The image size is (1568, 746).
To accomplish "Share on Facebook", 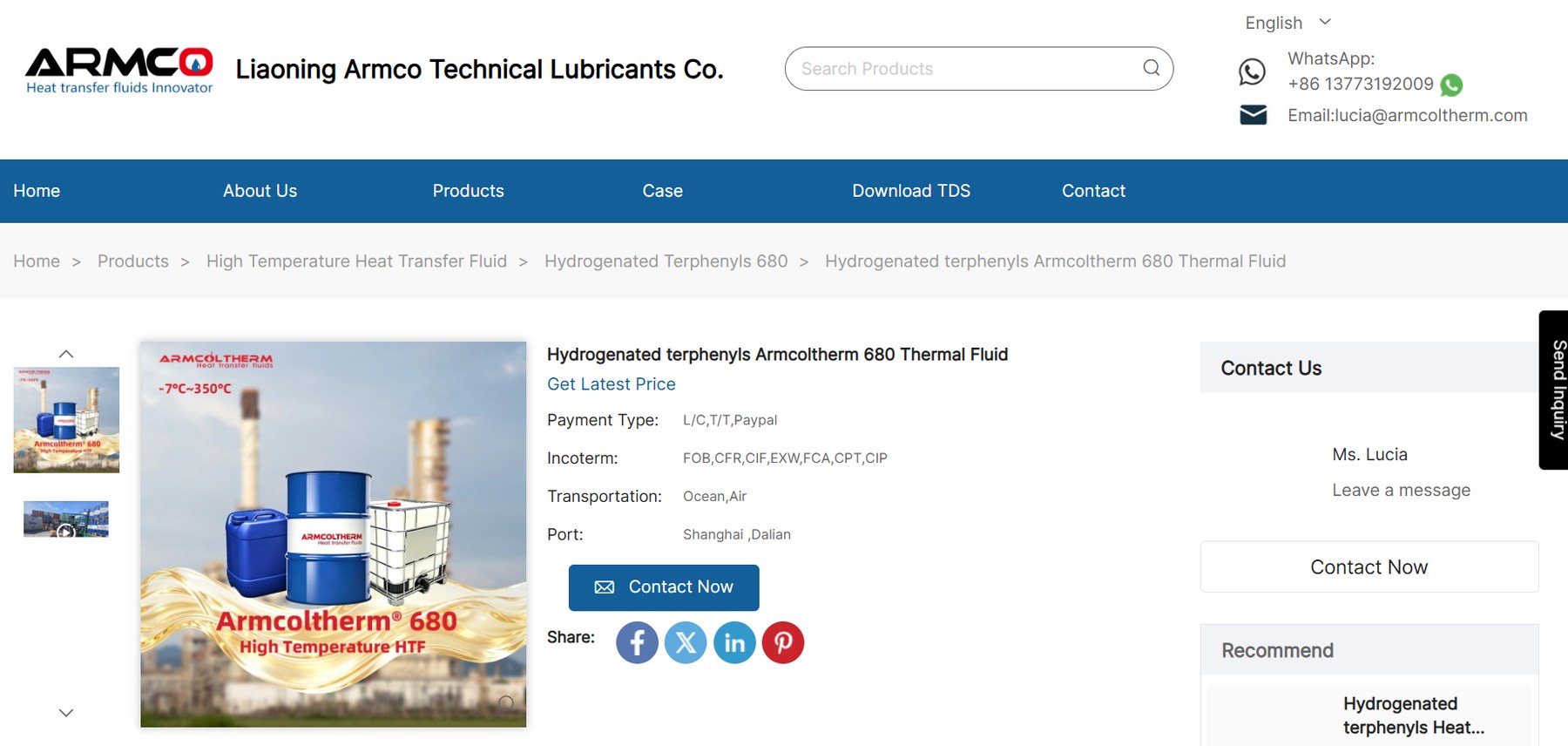I will [x=637, y=642].
